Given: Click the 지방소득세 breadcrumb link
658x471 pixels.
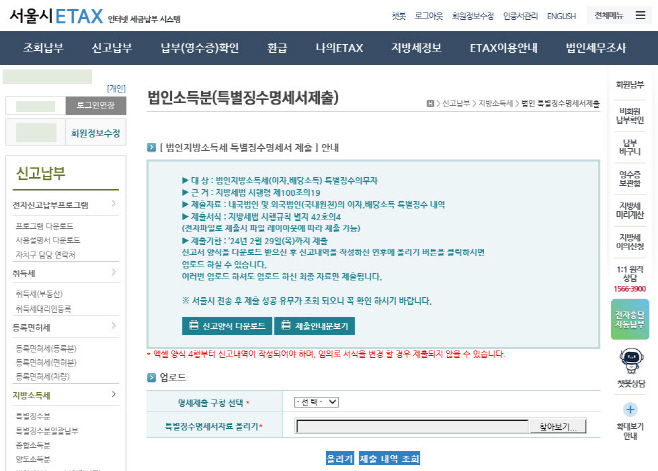Looking at the screenshot, I should point(496,103).
